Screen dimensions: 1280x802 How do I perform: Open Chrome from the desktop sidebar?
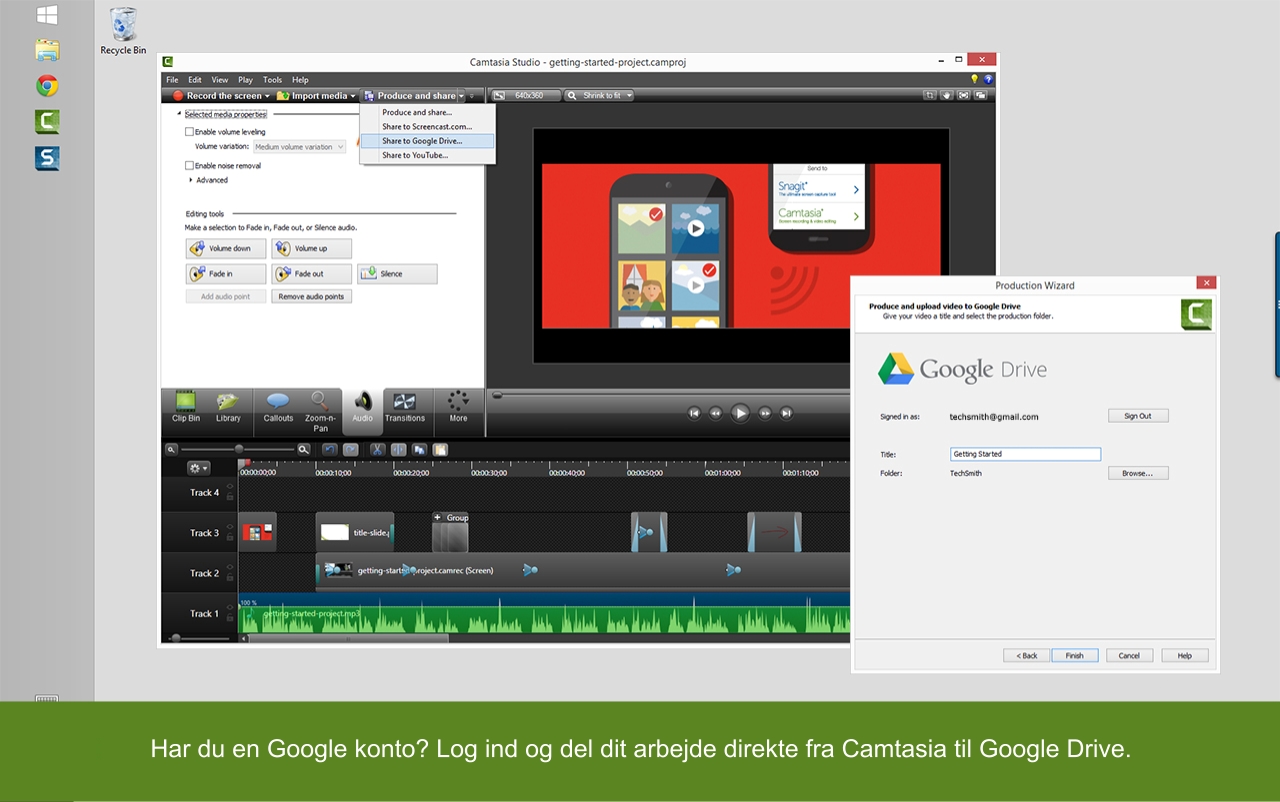point(47,86)
